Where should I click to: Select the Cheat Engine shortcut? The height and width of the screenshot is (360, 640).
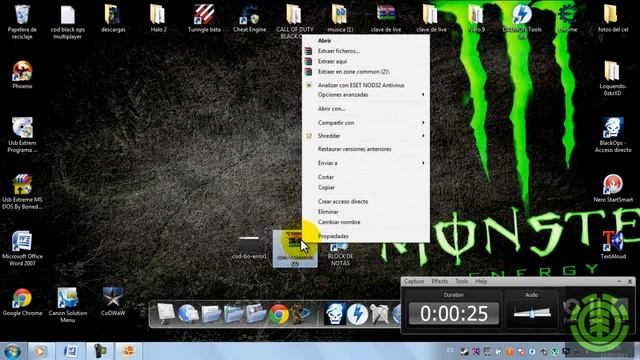(249, 18)
